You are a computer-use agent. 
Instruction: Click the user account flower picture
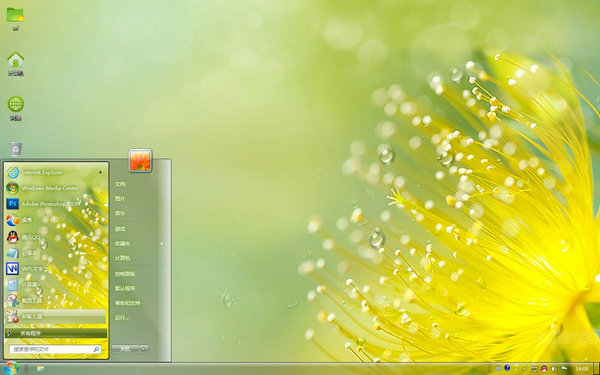(140, 160)
